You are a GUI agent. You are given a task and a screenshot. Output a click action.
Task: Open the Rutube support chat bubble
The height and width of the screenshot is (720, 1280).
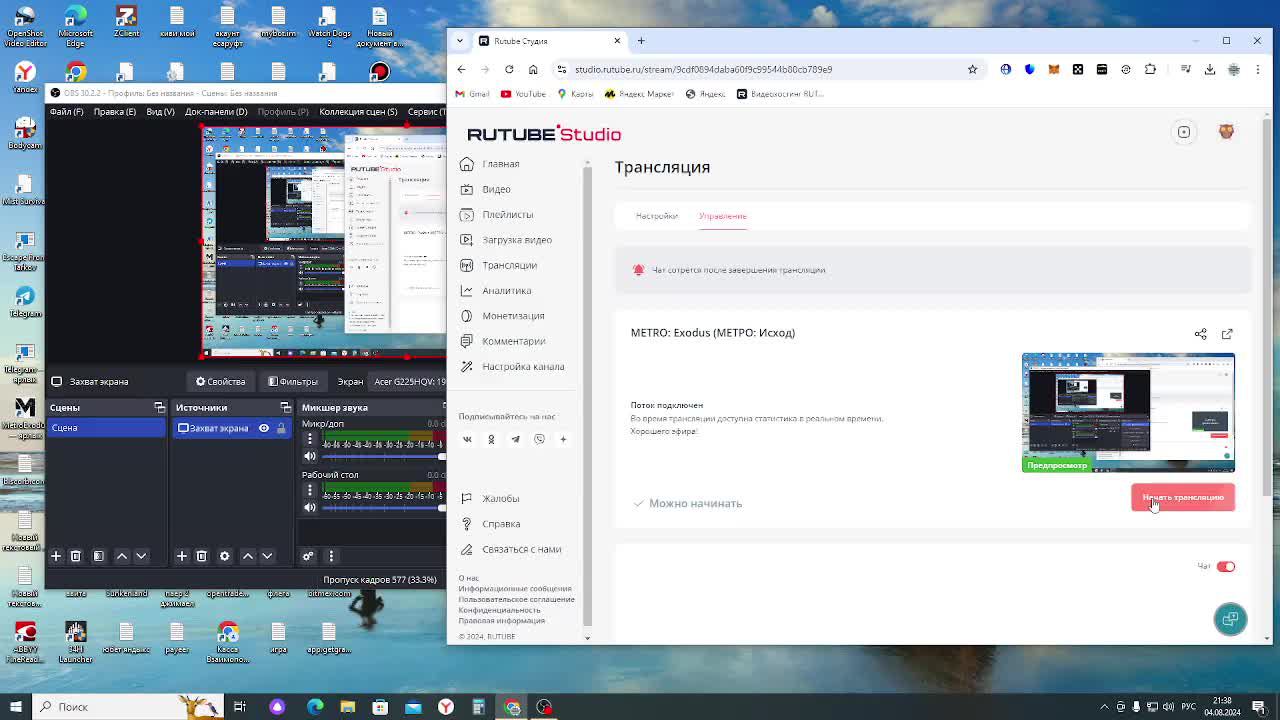tap(1230, 619)
